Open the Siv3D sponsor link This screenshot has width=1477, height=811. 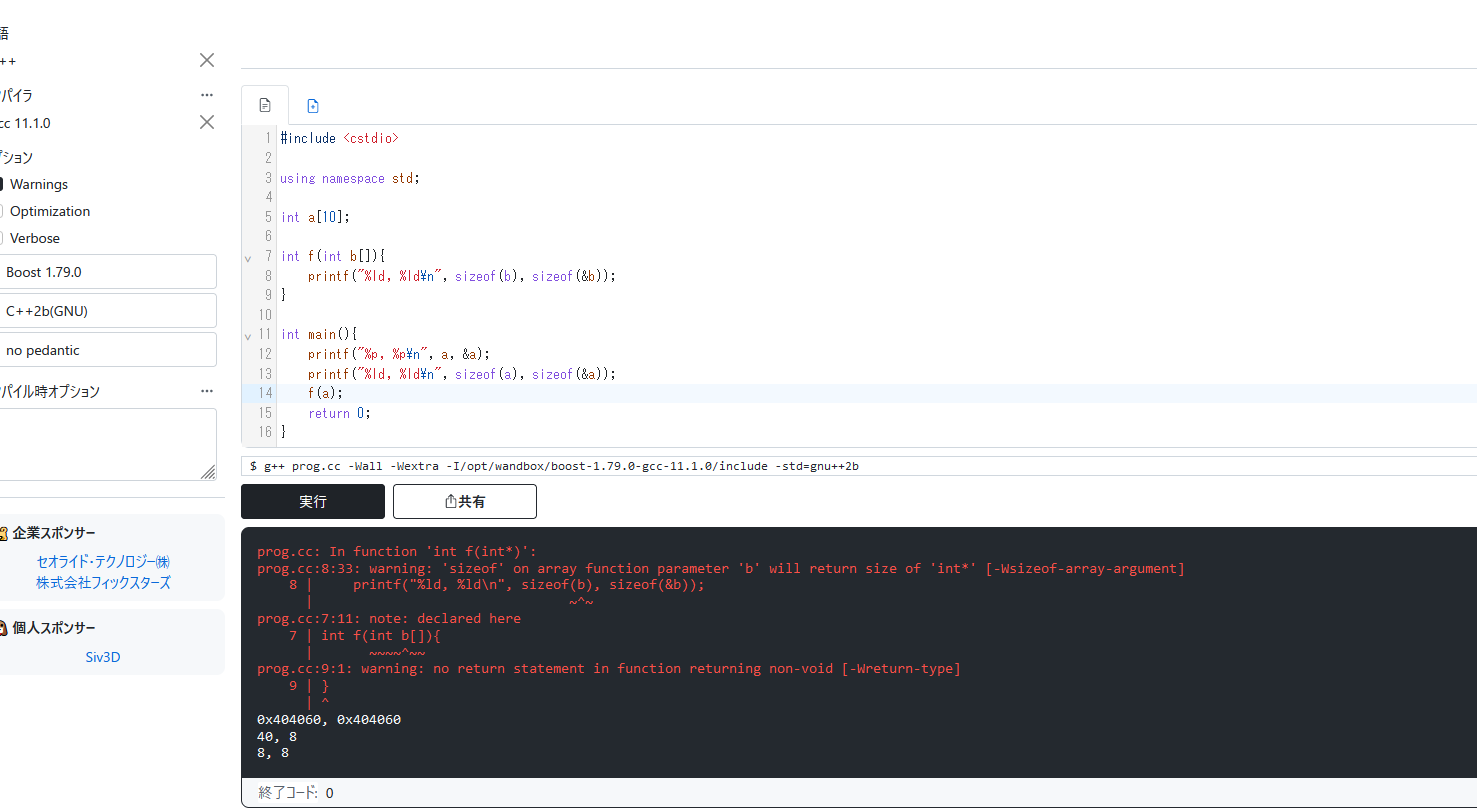point(103,657)
